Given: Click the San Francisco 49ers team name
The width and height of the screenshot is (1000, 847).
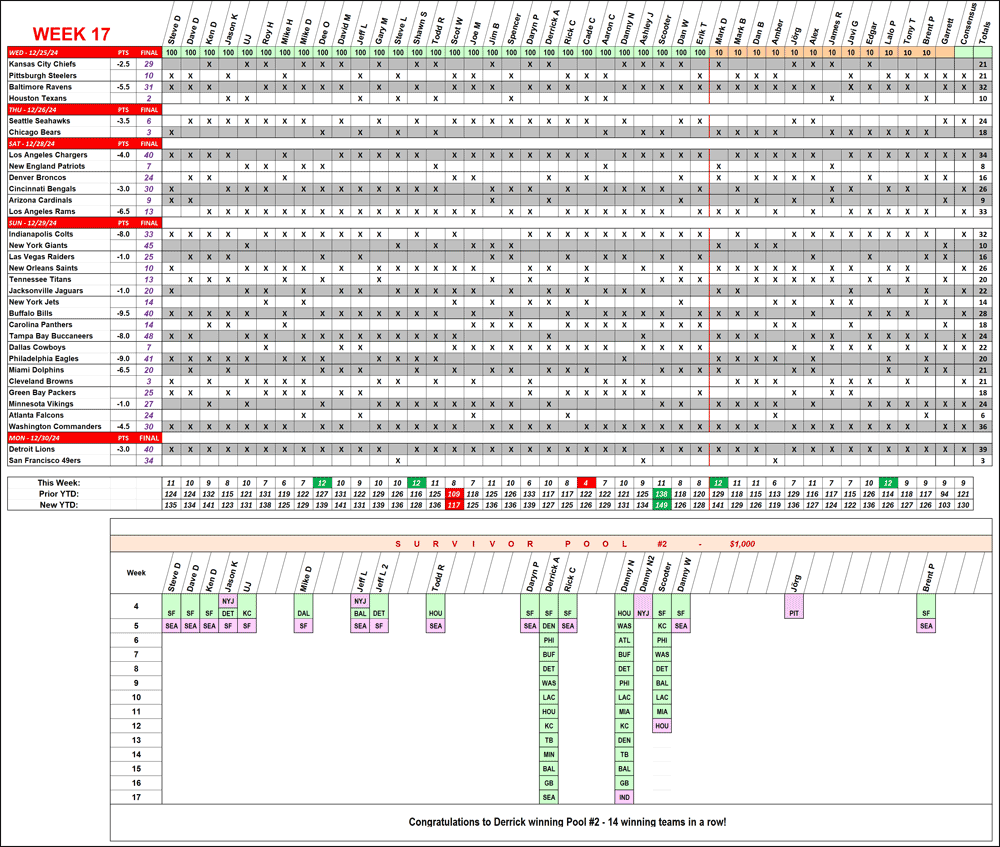Looking at the screenshot, I should (x=45, y=460).
